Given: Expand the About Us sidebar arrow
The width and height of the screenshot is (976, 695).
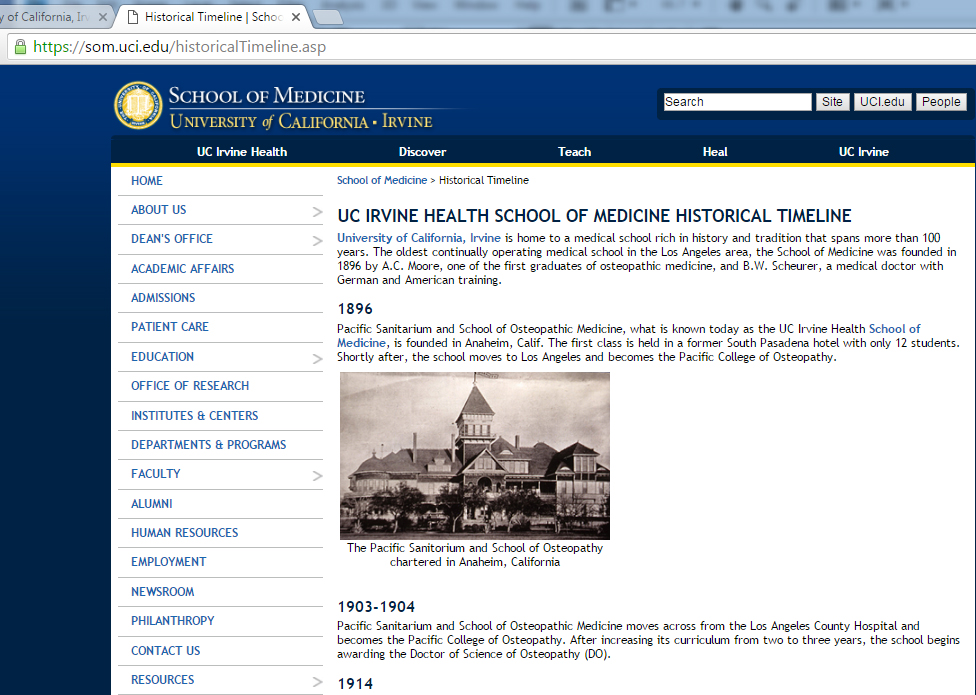Looking at the screenshot, I should point(317,211).
